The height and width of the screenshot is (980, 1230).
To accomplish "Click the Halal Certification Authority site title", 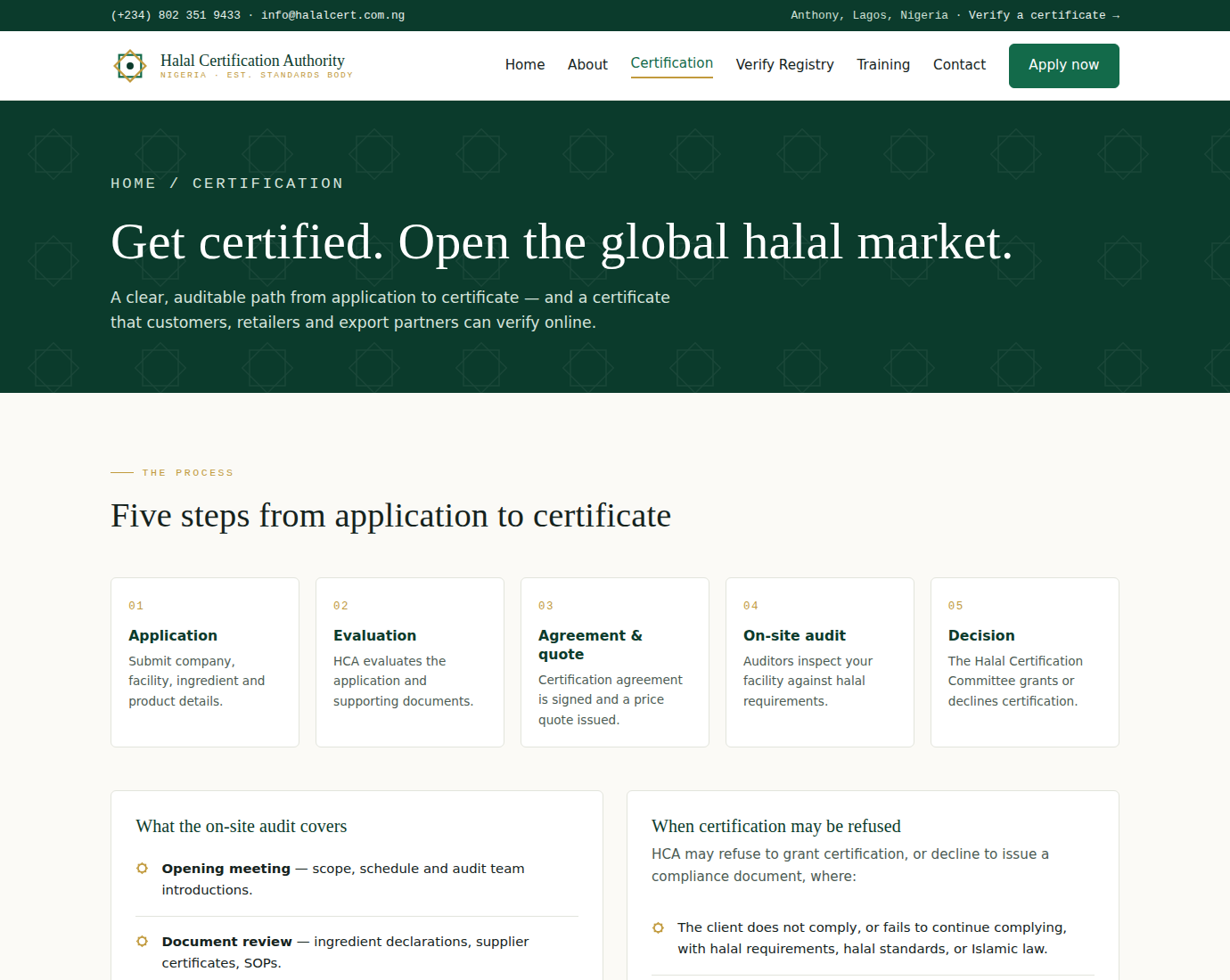I will coord(252,61).
